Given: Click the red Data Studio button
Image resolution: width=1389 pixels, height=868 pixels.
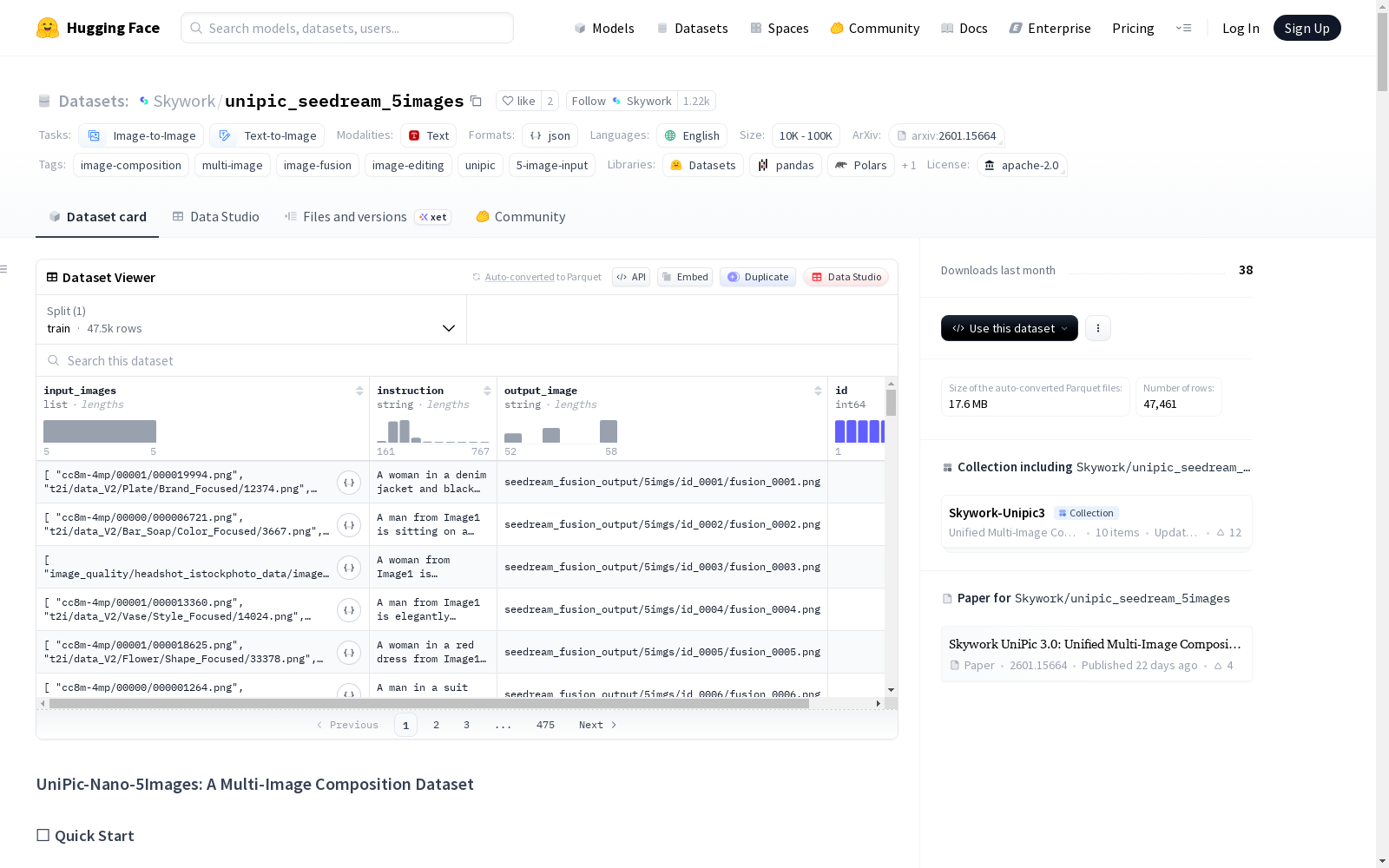Looking at the screenshot, I should coord(846,277).
